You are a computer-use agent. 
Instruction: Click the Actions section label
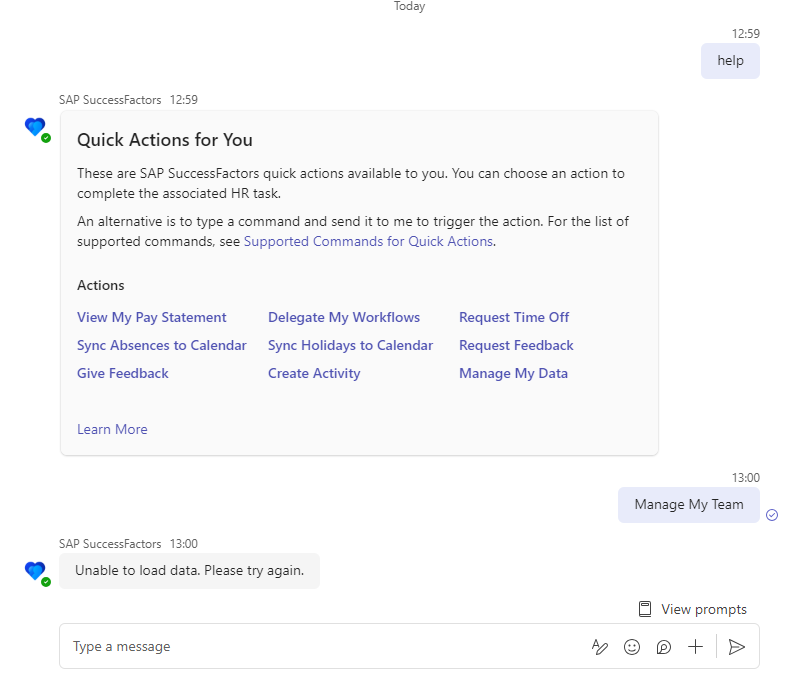coord(100,285)
